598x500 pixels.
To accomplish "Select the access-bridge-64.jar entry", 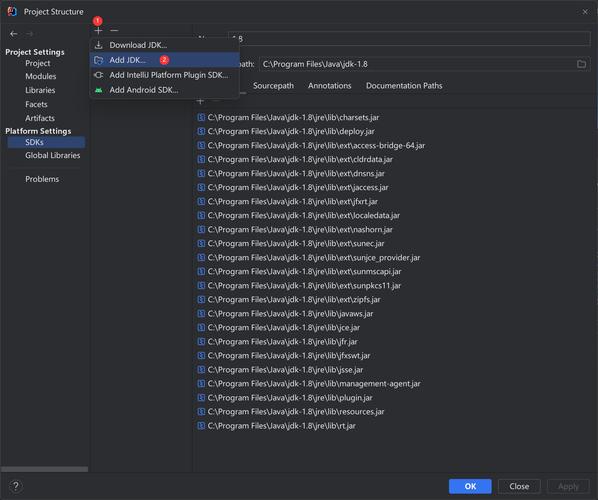I will pos(311,146).
